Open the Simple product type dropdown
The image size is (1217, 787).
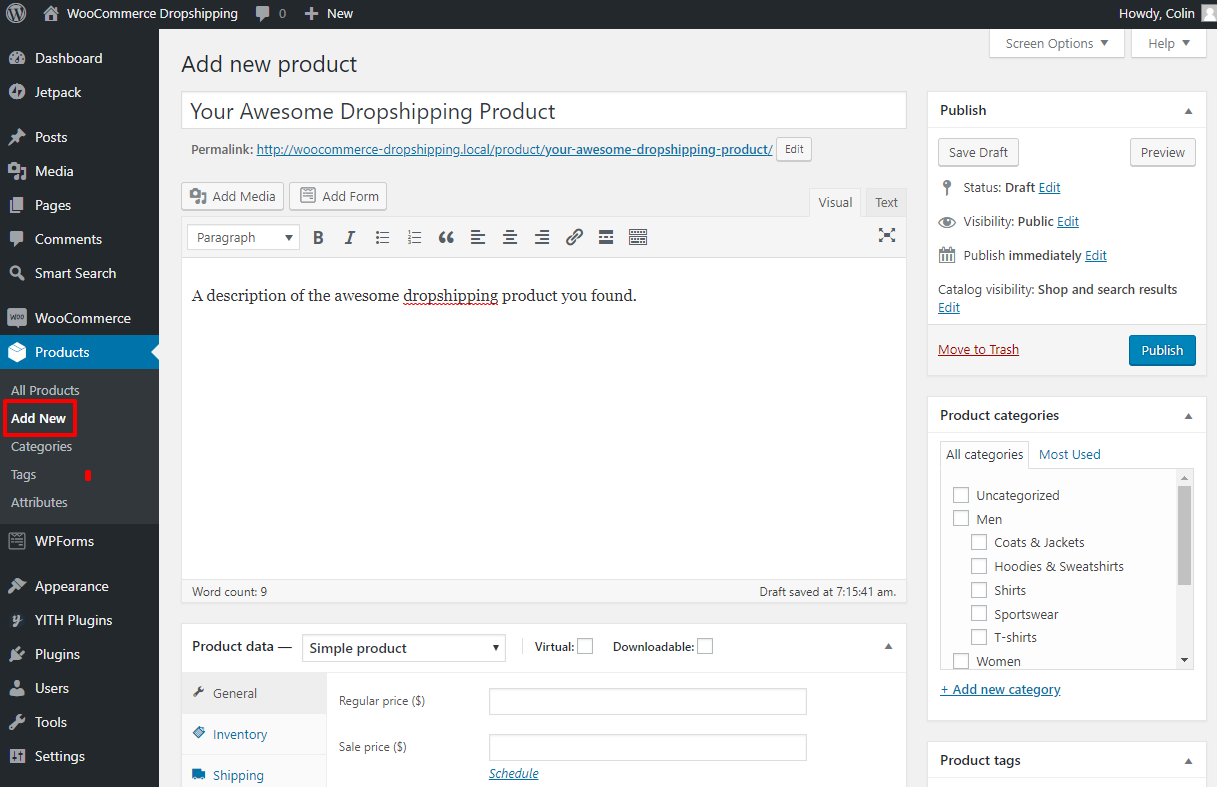[x=403, y=648]
